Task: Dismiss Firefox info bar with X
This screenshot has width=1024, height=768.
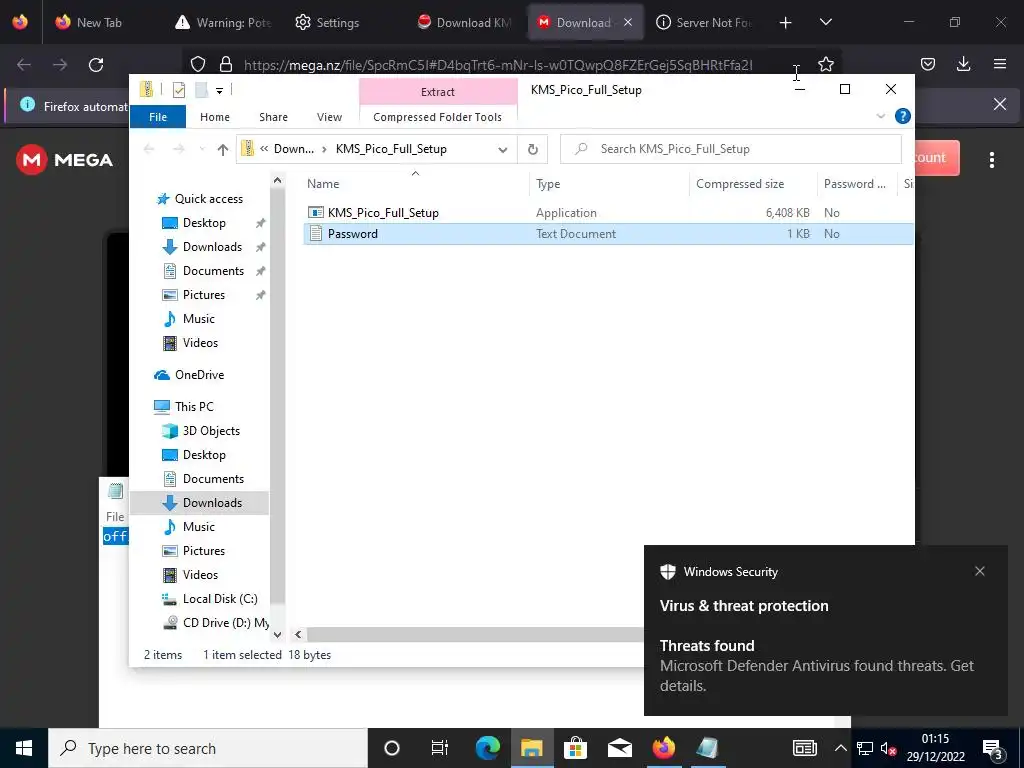Action: click(x=1000, y=104)
